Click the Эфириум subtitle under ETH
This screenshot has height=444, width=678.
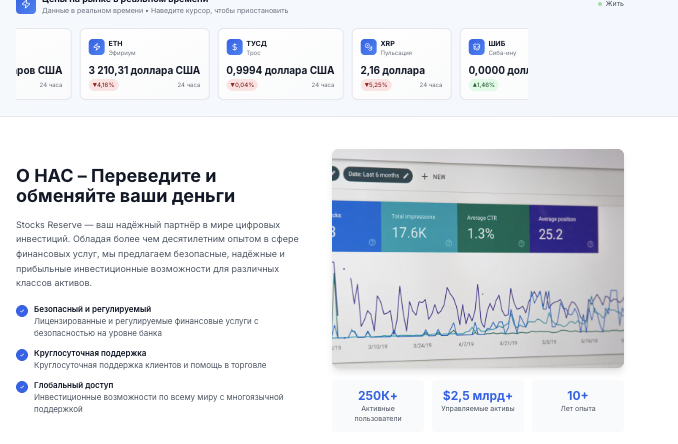[x=122, y=53]
